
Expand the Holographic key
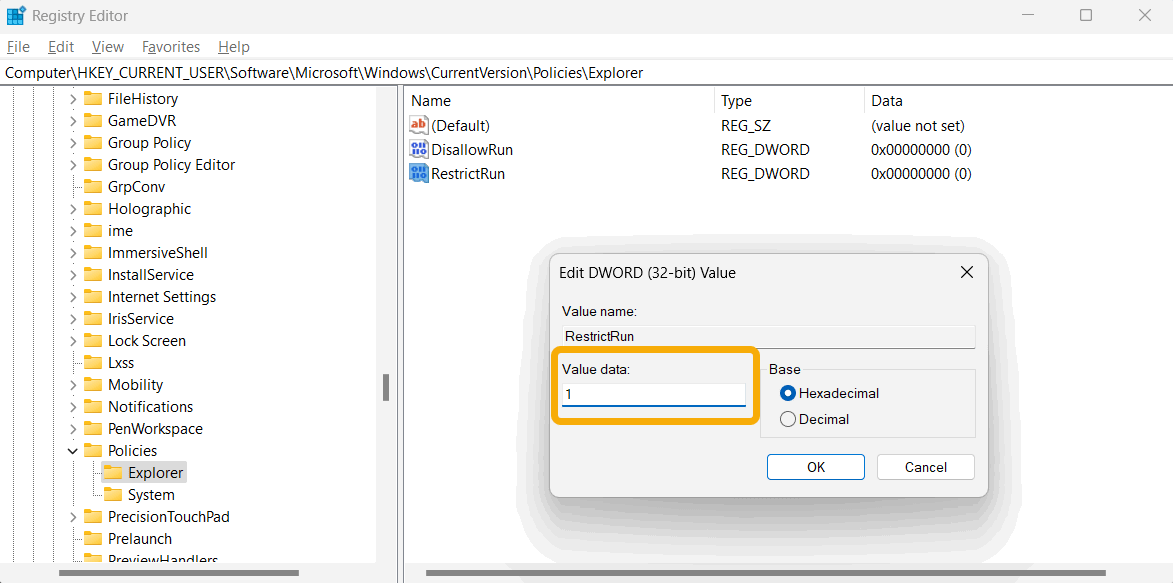73,209
